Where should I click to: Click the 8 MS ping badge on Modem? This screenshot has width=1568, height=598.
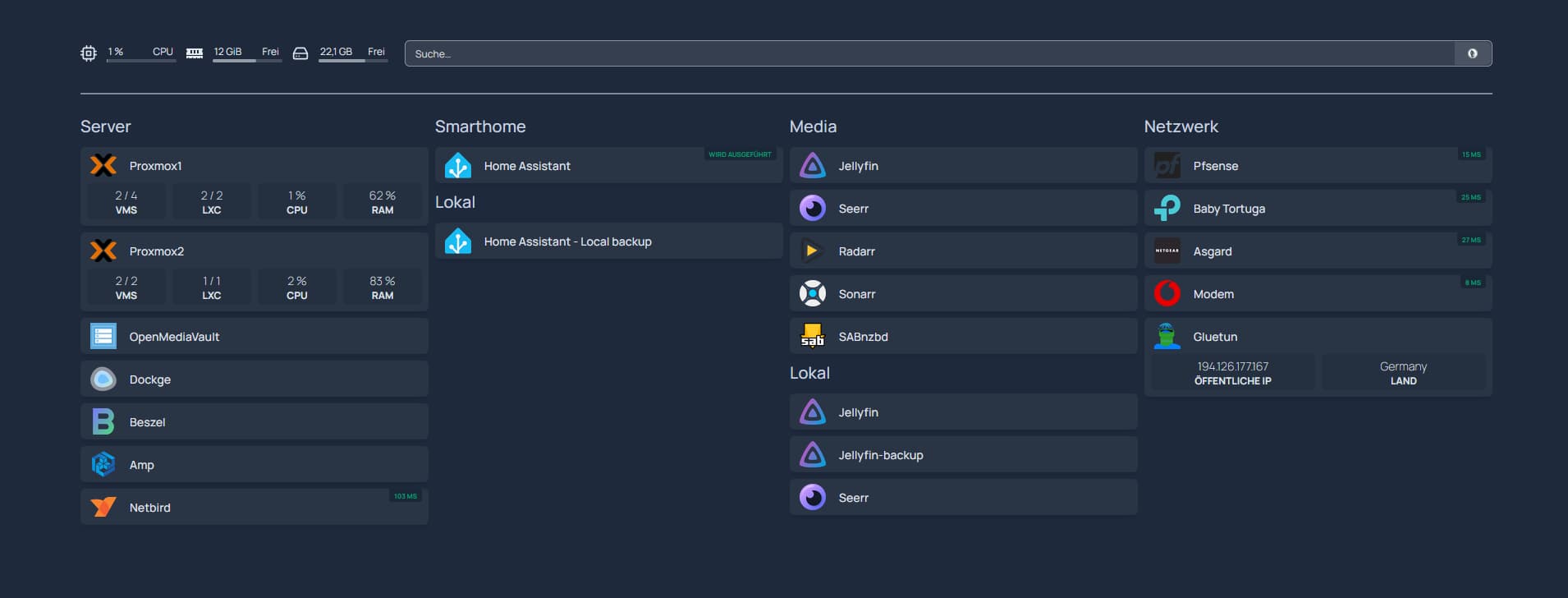pos(1473,283)
